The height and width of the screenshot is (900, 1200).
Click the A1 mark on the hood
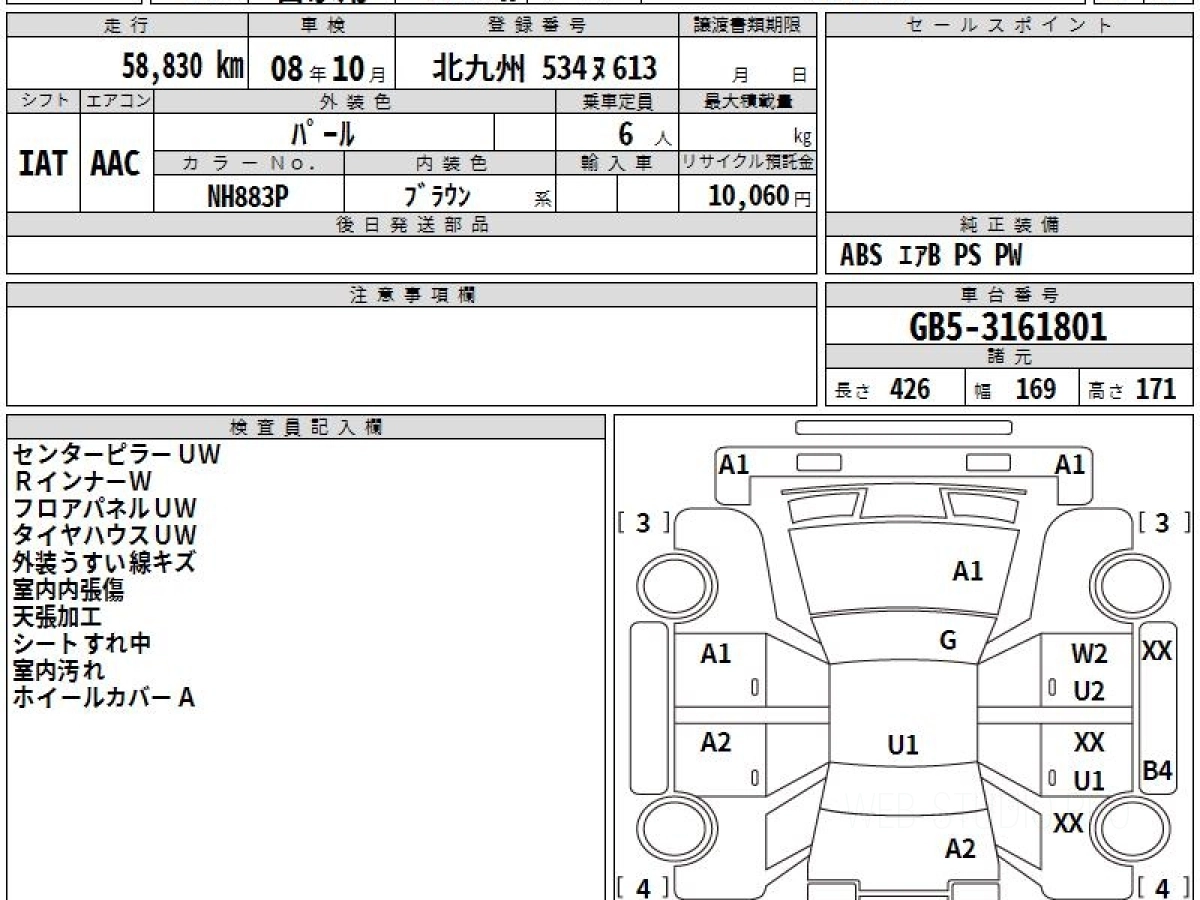click(967, 571)
